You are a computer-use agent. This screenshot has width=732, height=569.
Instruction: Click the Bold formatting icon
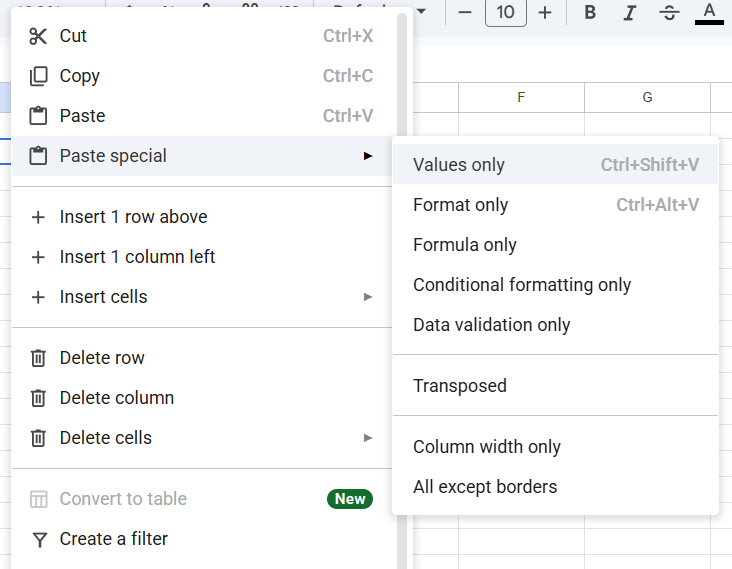pos(590,13)
